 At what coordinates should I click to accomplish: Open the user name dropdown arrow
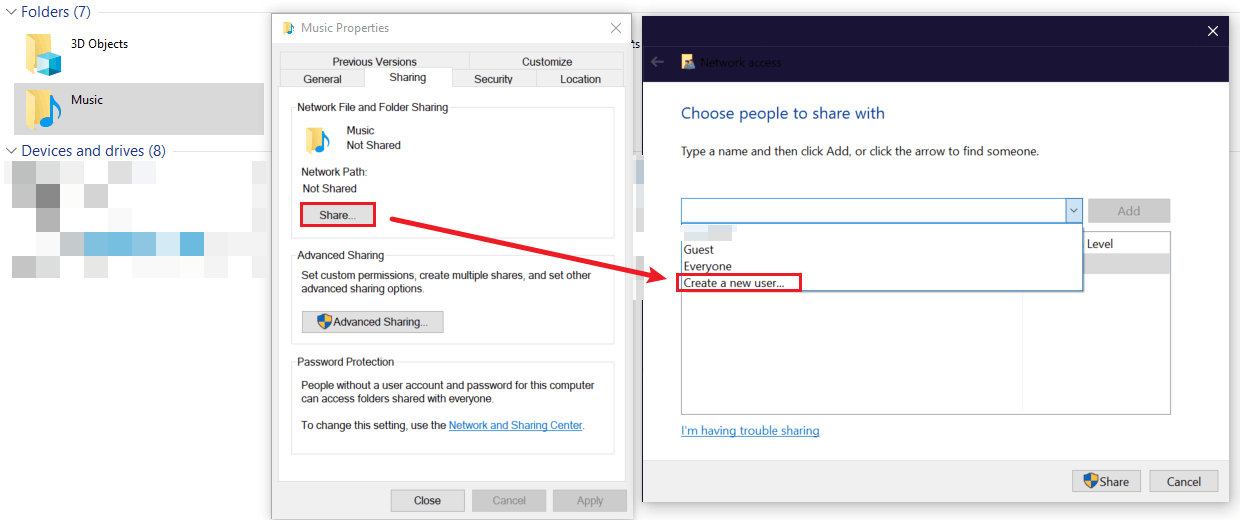pyautogui.click(x=1073, y=211)
